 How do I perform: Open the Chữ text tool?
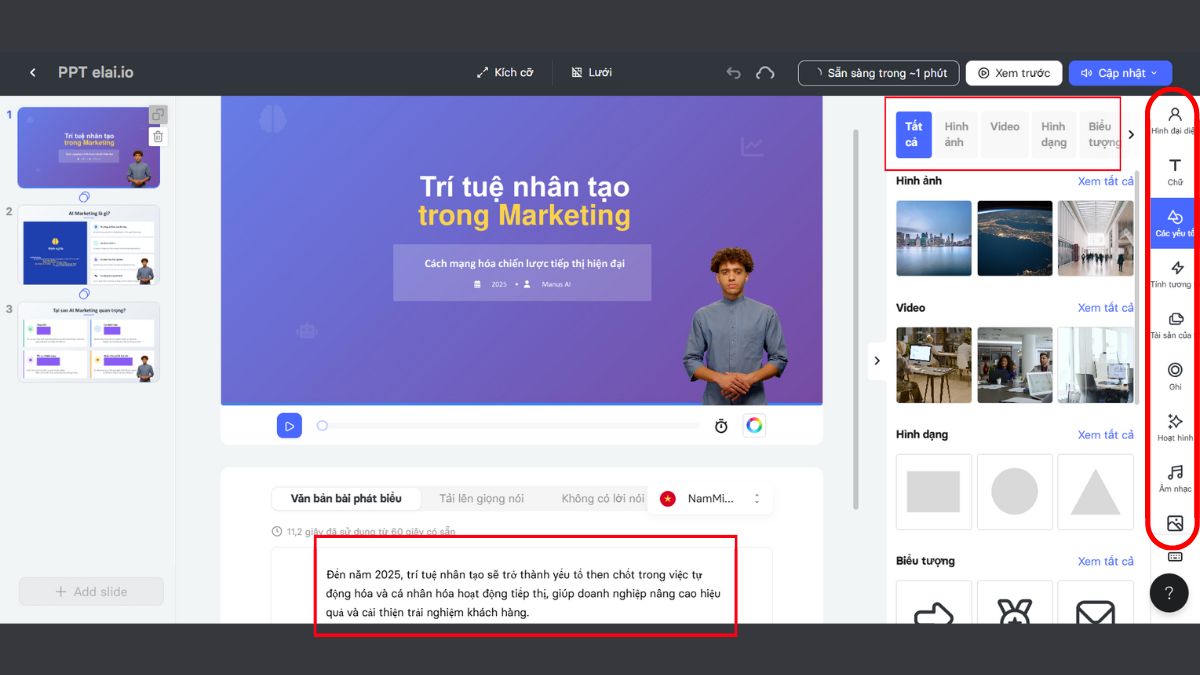coord(1174,171)
